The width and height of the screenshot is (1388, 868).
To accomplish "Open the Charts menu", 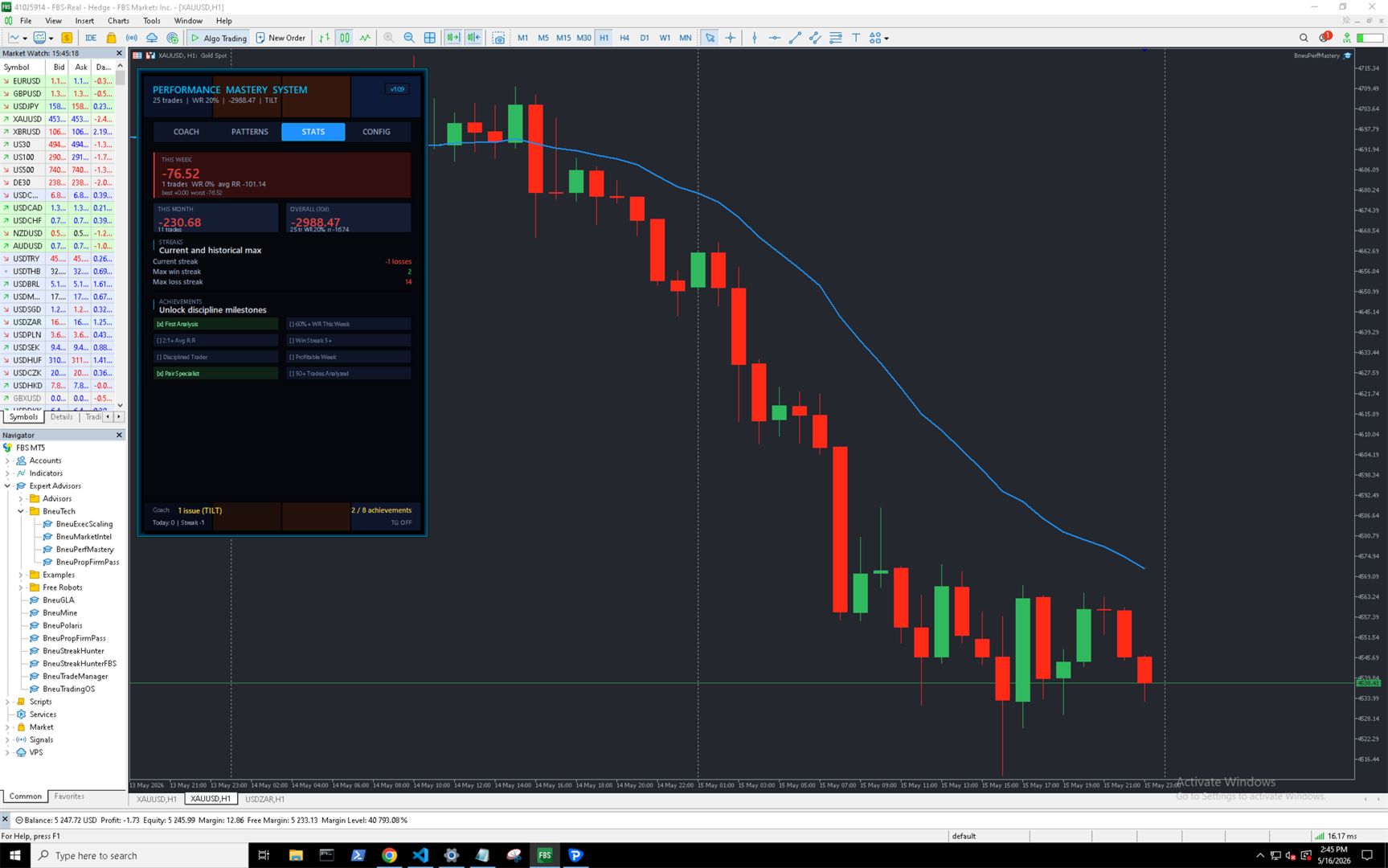I will point(118,21).
